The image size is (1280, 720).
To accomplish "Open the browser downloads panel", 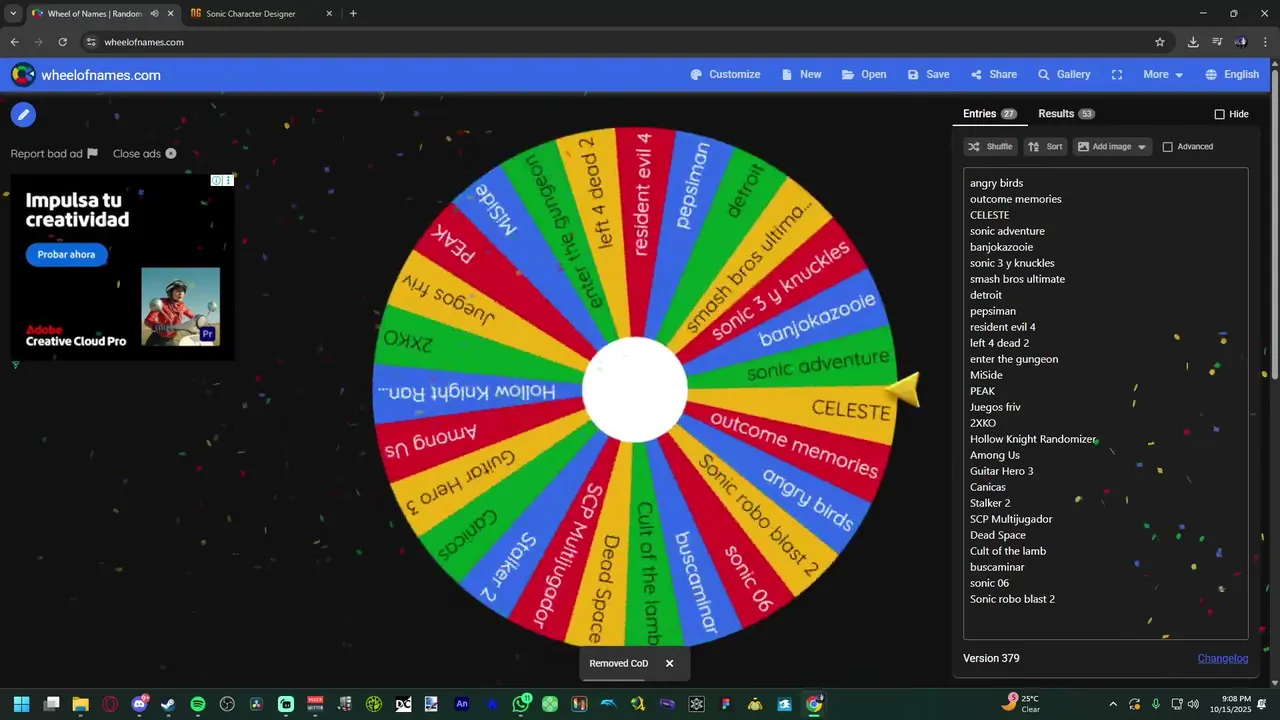I will click(x=1193, y=42).
